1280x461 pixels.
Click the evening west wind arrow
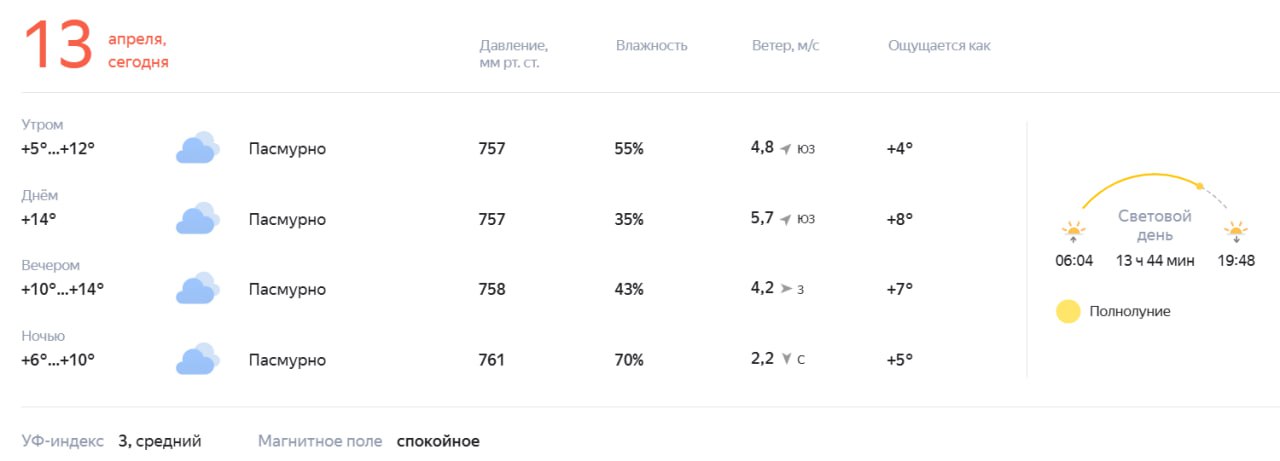(x=786, y=289)
